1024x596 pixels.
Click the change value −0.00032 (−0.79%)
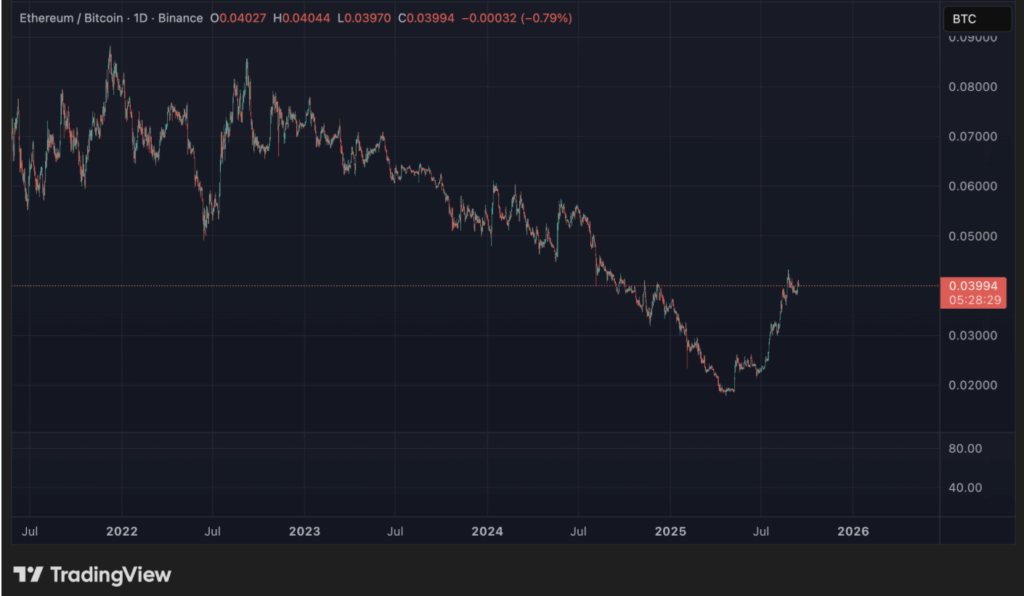tap(517, 18)
